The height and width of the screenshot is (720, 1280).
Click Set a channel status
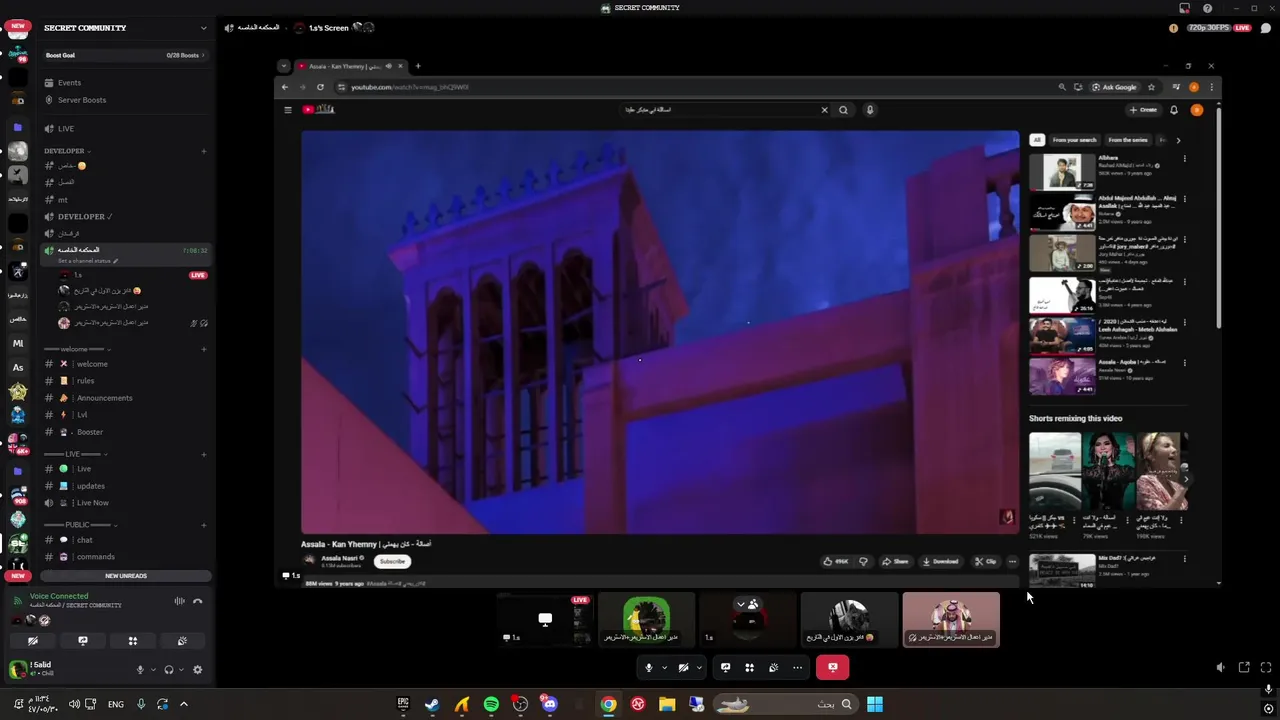tap(88, 261)
